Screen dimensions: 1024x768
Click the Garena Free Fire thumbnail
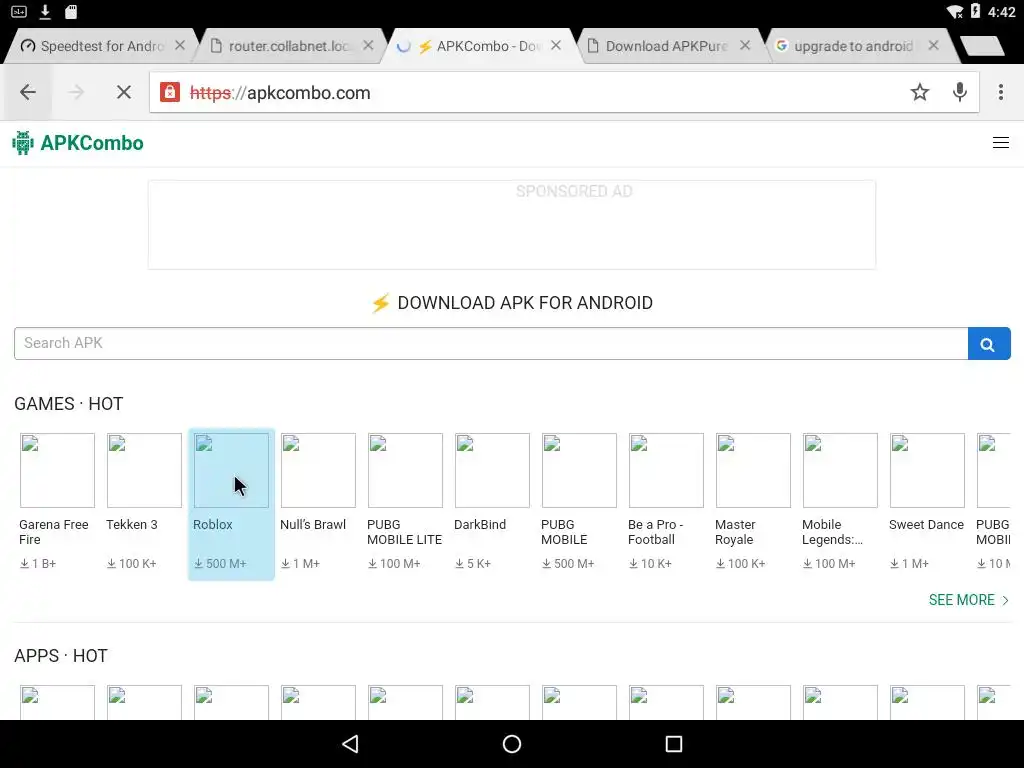click(x=57, y=470)
